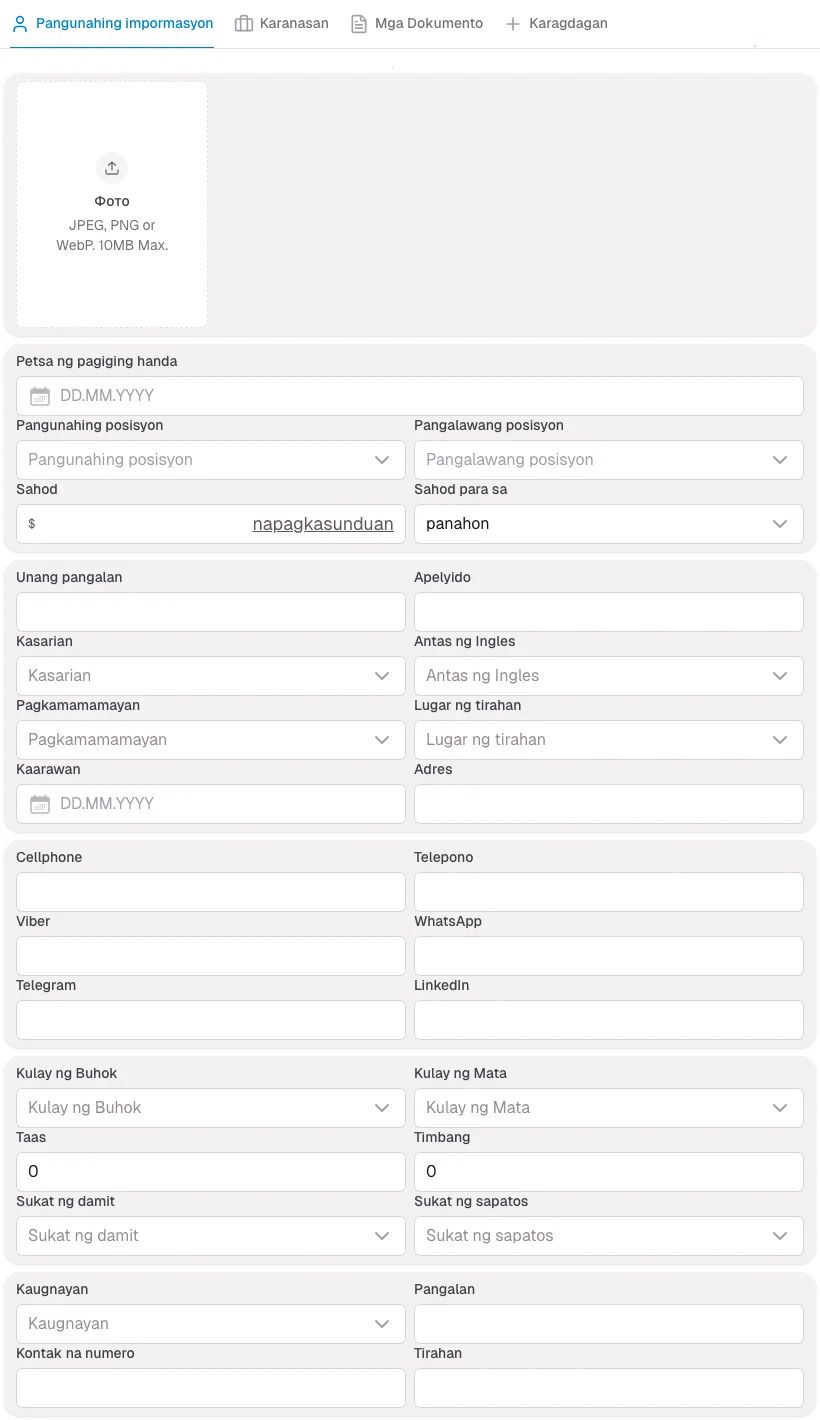Click the photo upload area

click(x=112, y=204)
